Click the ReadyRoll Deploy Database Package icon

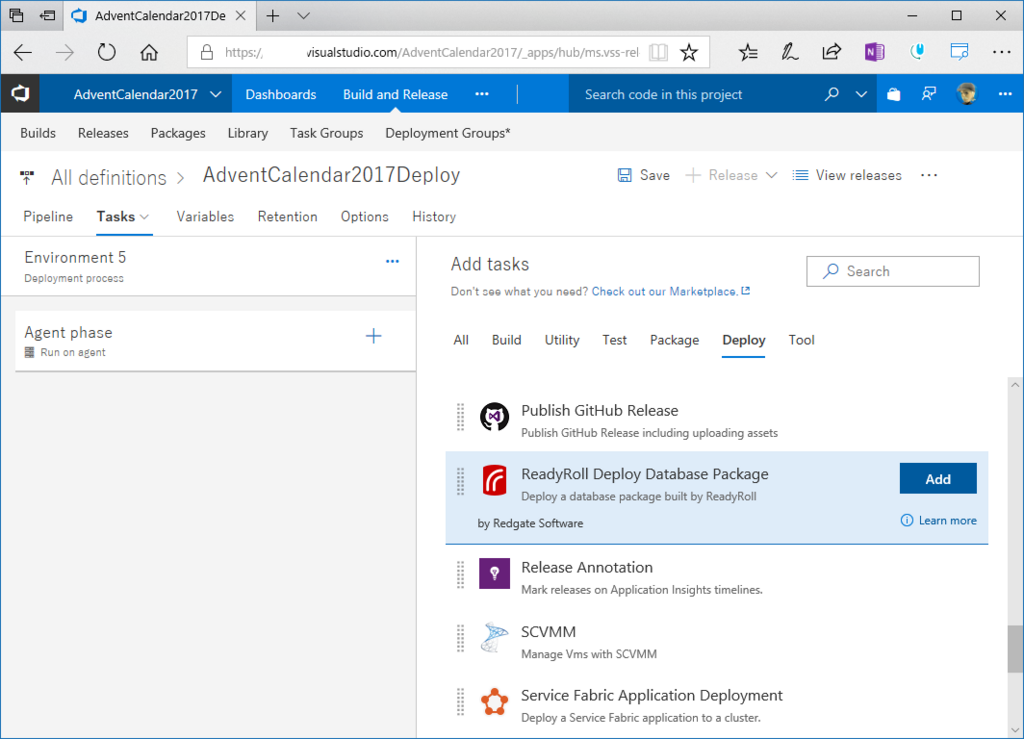494,480
